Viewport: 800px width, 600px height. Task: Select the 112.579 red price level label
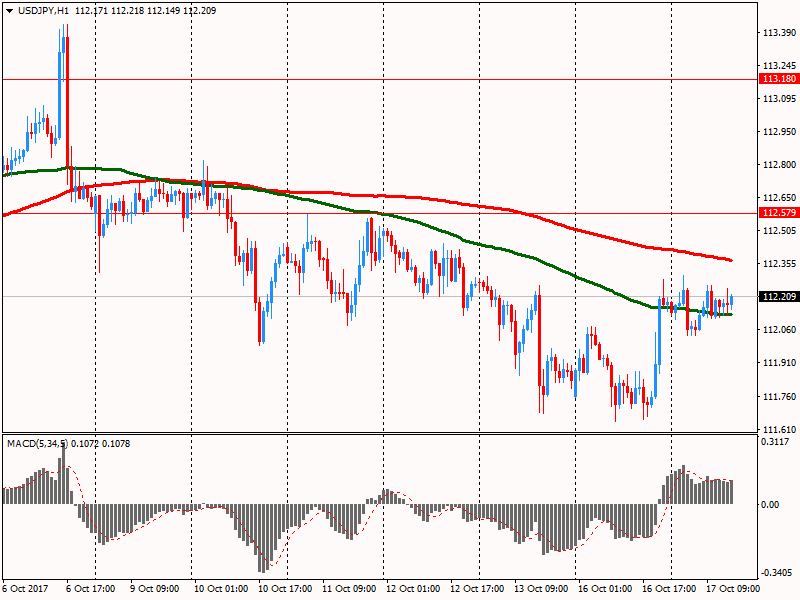(x=779, y=213)
